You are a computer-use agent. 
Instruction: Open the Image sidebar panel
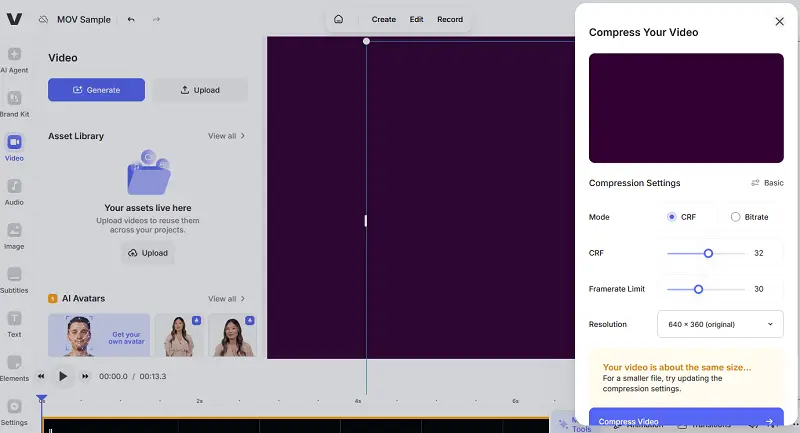click(x=14, y=236)
